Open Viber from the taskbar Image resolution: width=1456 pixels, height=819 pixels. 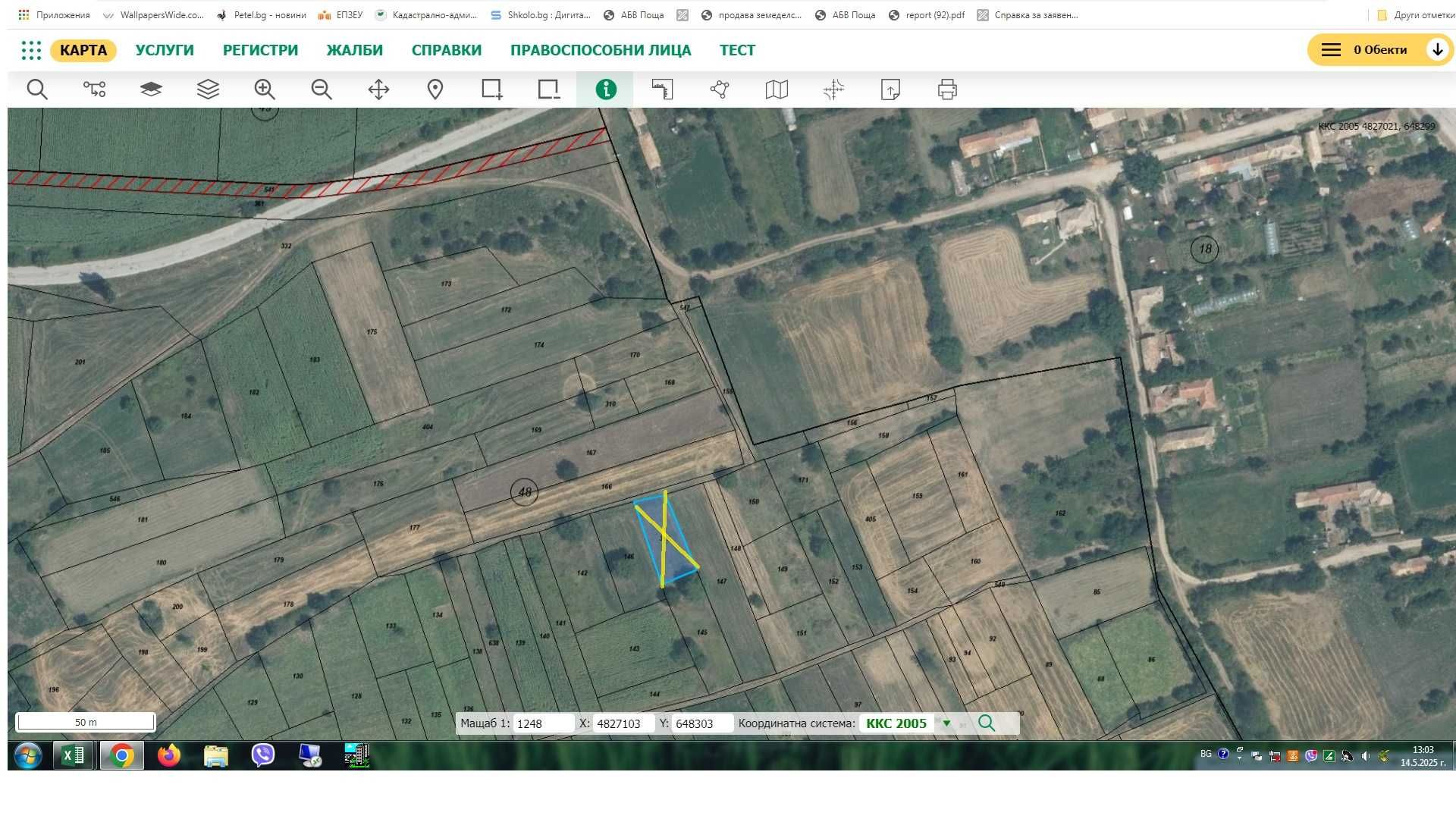point(262,756)
